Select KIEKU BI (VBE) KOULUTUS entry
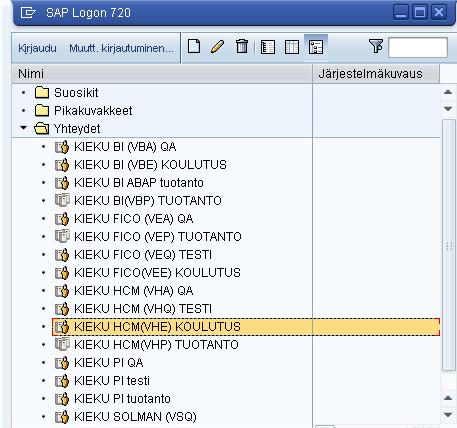 click(150, 165)
